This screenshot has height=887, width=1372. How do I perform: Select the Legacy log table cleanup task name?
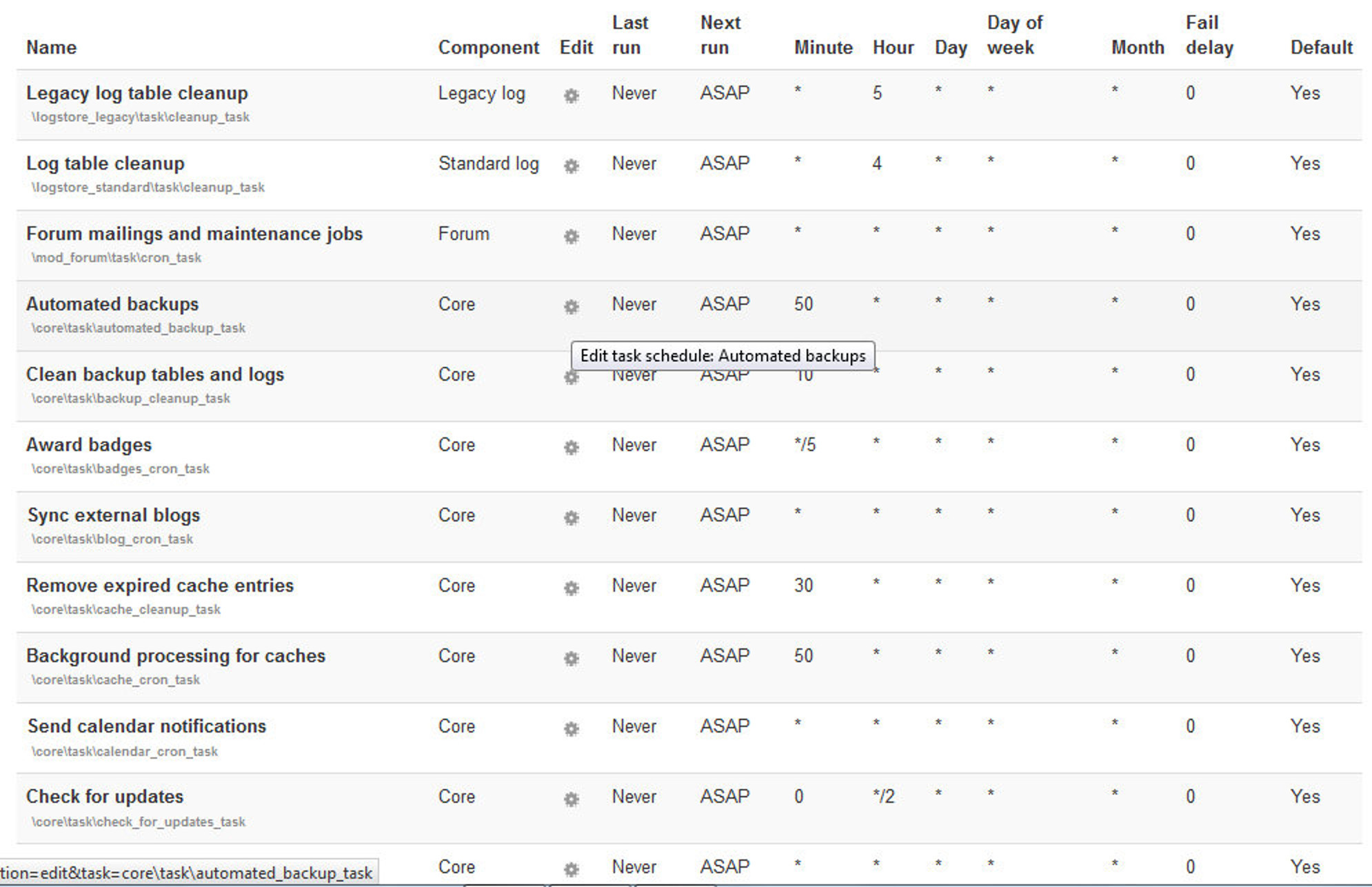click(x=137, y=92)
